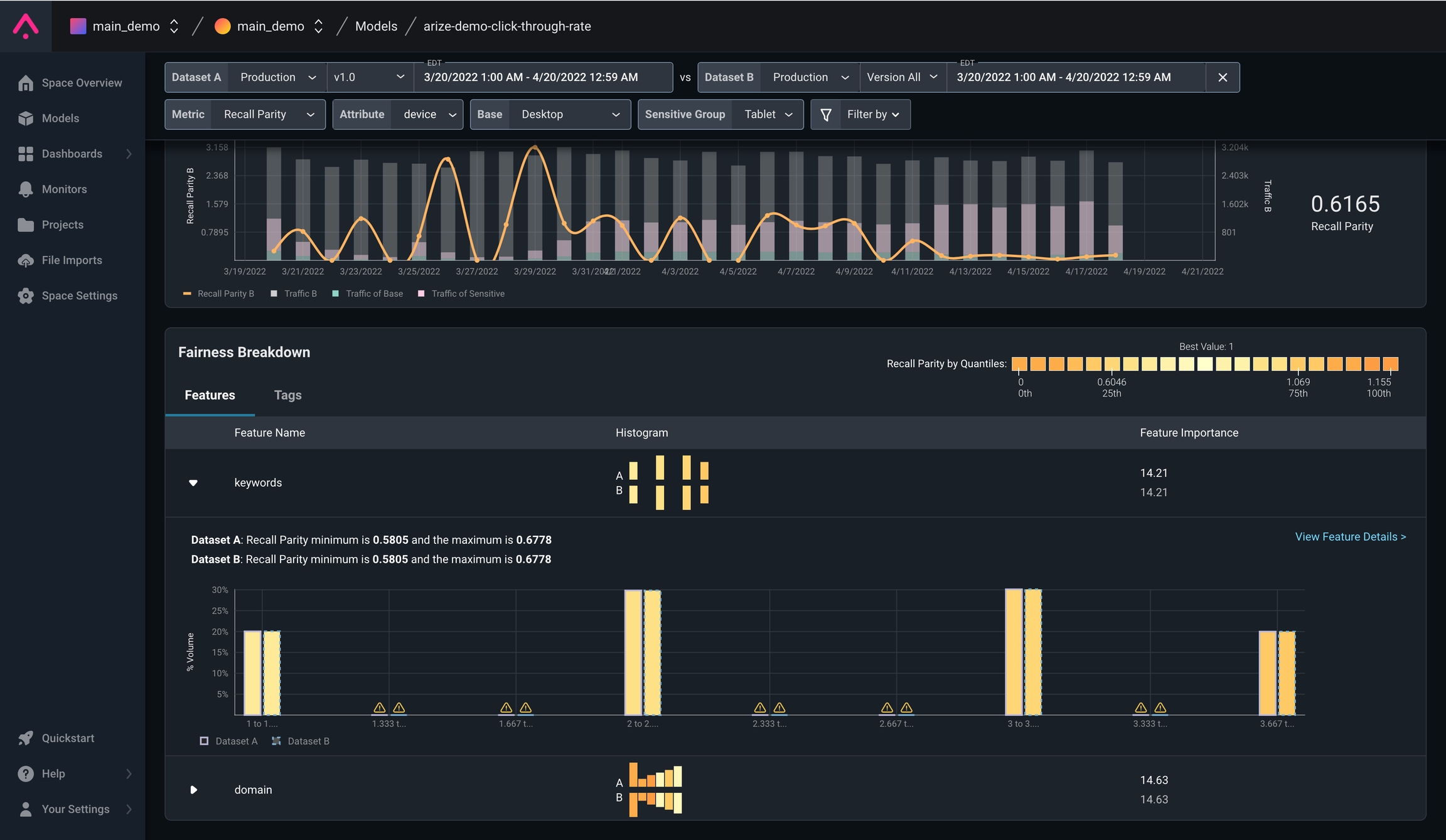Image resolution: width=1446 pixels, height=840 pixels.
Task: Open View Feature Details link
Action: 1350,536
